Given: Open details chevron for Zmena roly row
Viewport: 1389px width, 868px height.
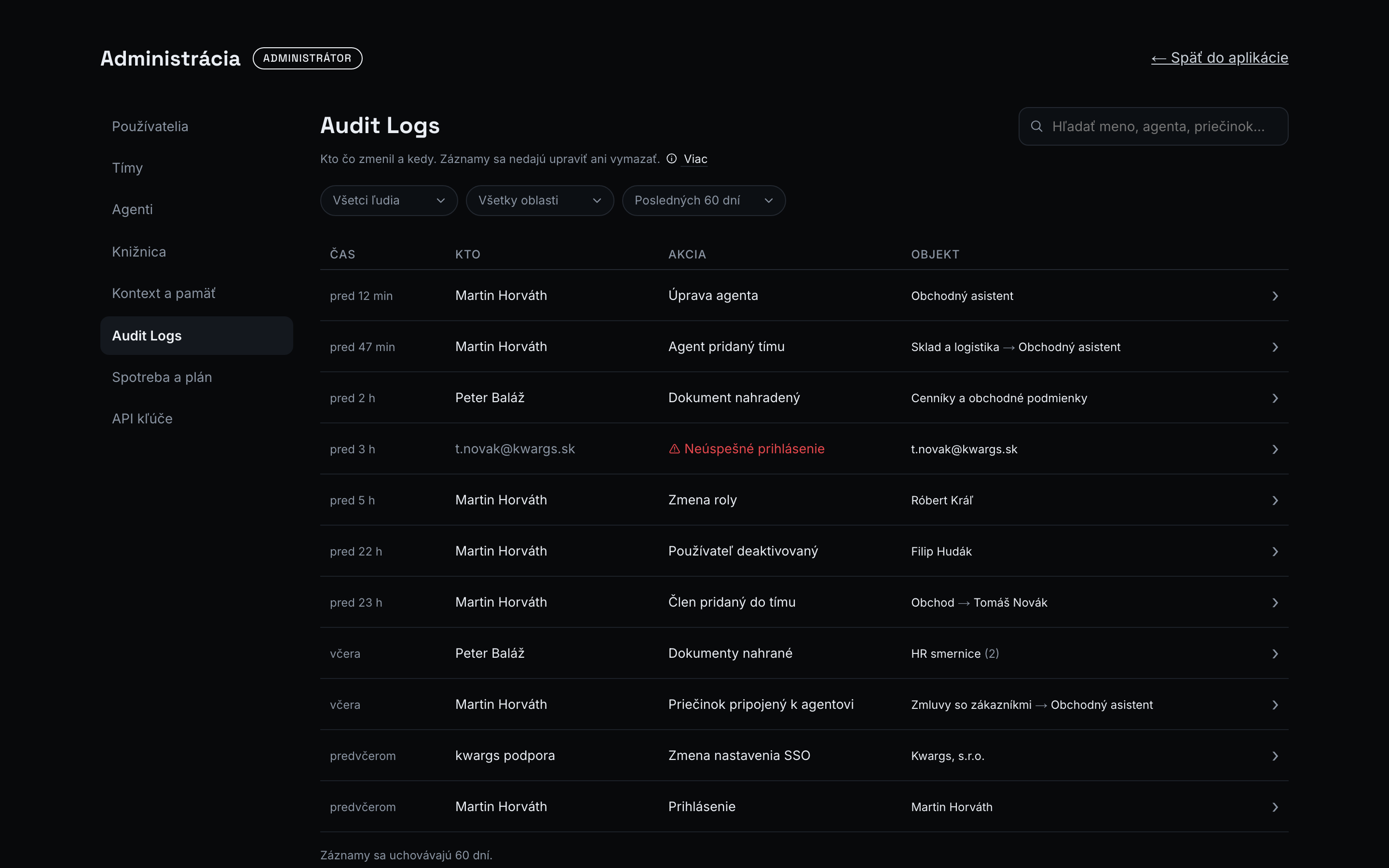Looking at the screenshot, I should (1275, 501).
